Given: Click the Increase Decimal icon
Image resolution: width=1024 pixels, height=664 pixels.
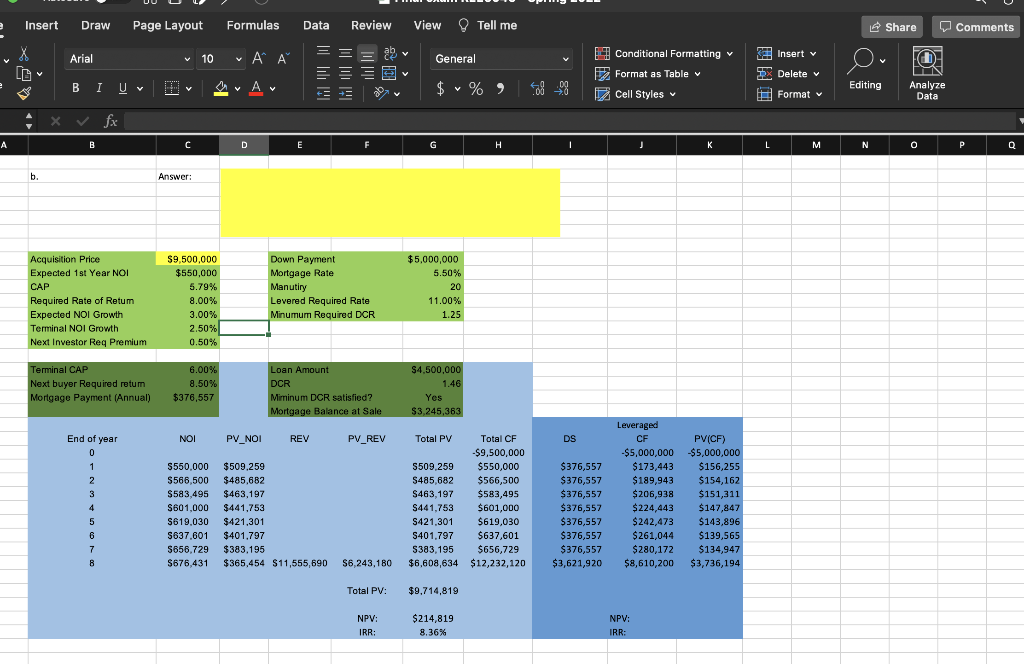Looking at the screenshot, I should [562, 88].
